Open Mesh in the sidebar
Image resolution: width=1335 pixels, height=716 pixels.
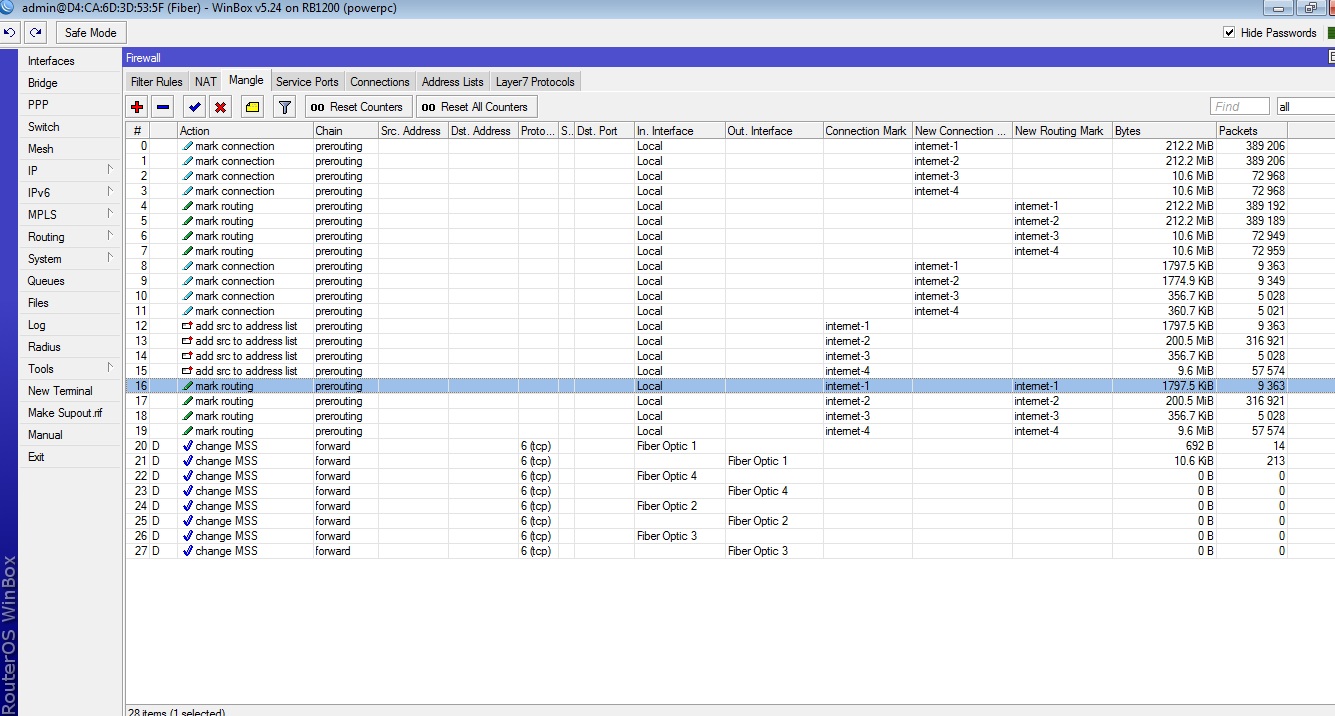point(70,149)
